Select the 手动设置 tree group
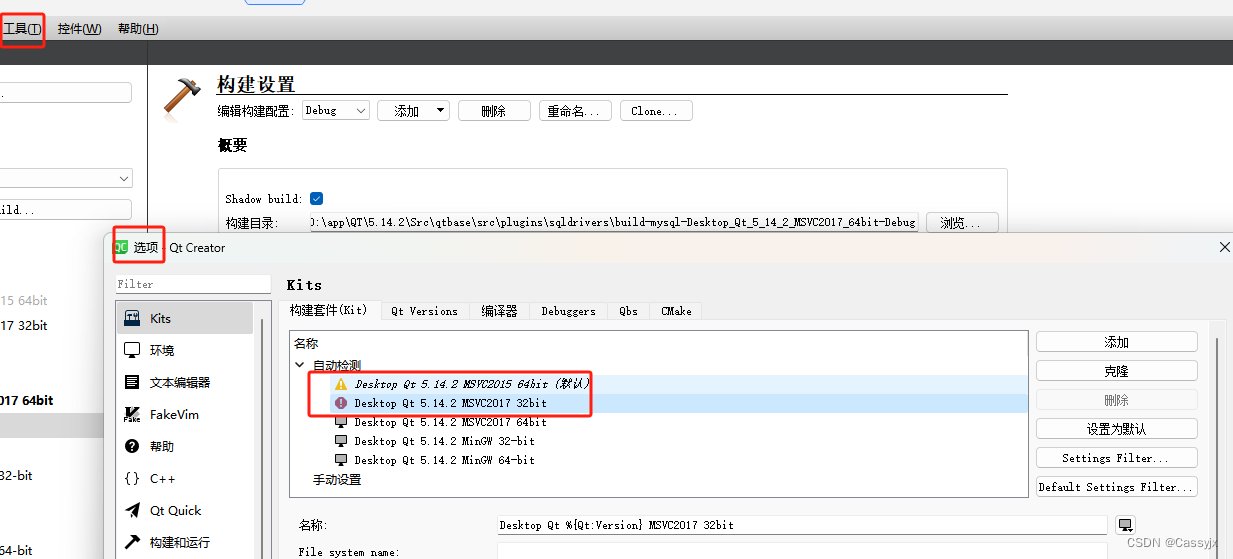Viewport: 1233px width, 559px height. pos(337,480)
